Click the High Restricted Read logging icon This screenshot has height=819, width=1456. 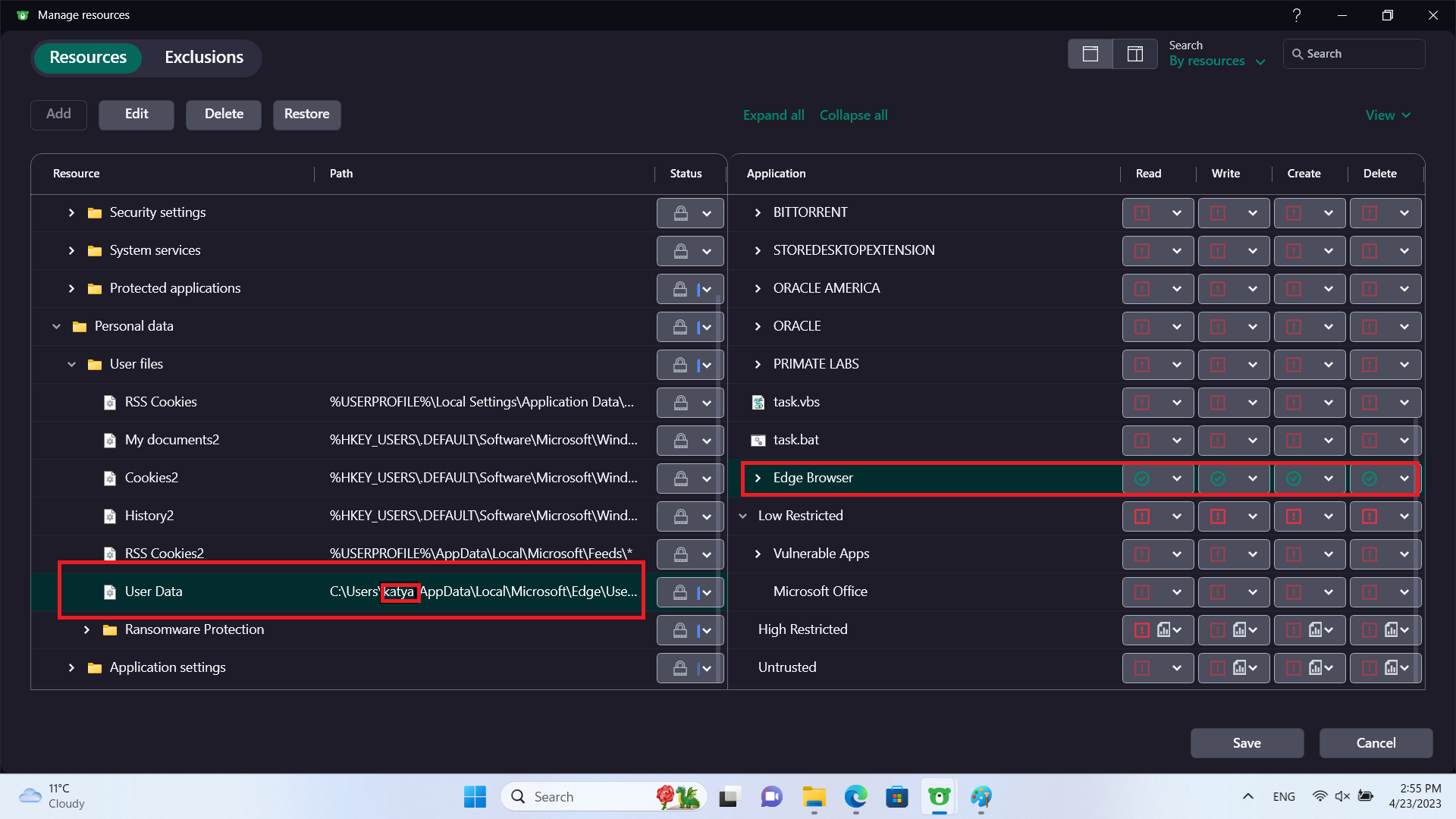coord(1163,629)
